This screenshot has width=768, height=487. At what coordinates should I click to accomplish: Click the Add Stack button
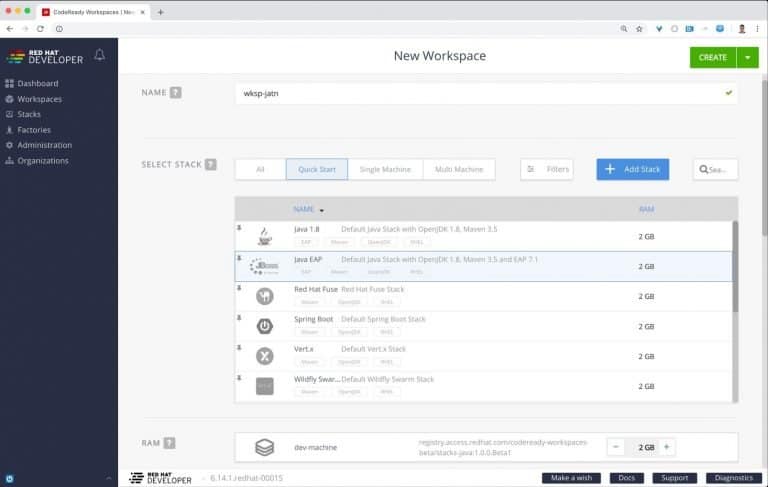633,169
